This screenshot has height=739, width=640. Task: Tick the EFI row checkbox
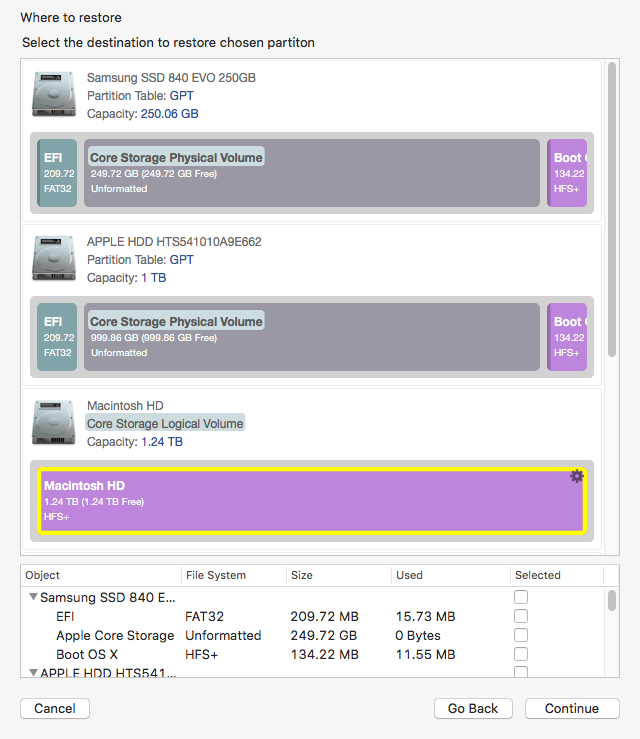pos(521,616)
